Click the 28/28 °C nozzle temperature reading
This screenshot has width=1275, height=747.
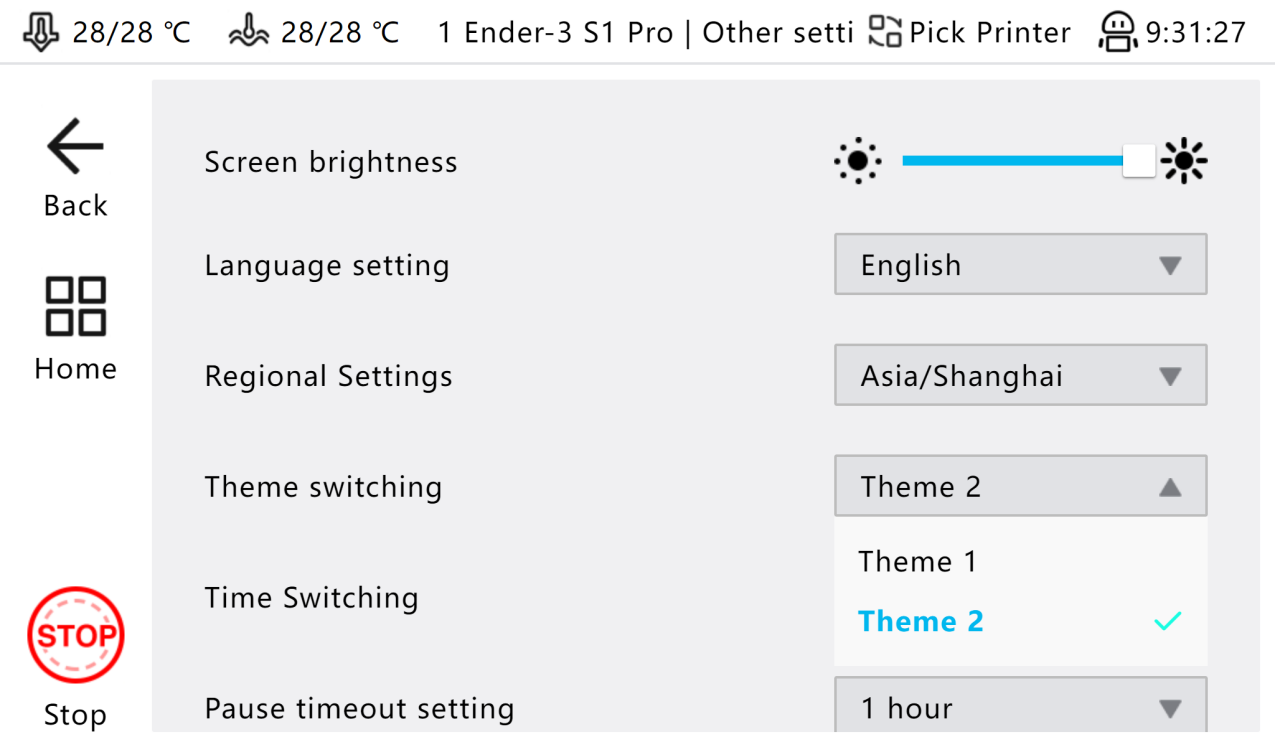point(131,32)
